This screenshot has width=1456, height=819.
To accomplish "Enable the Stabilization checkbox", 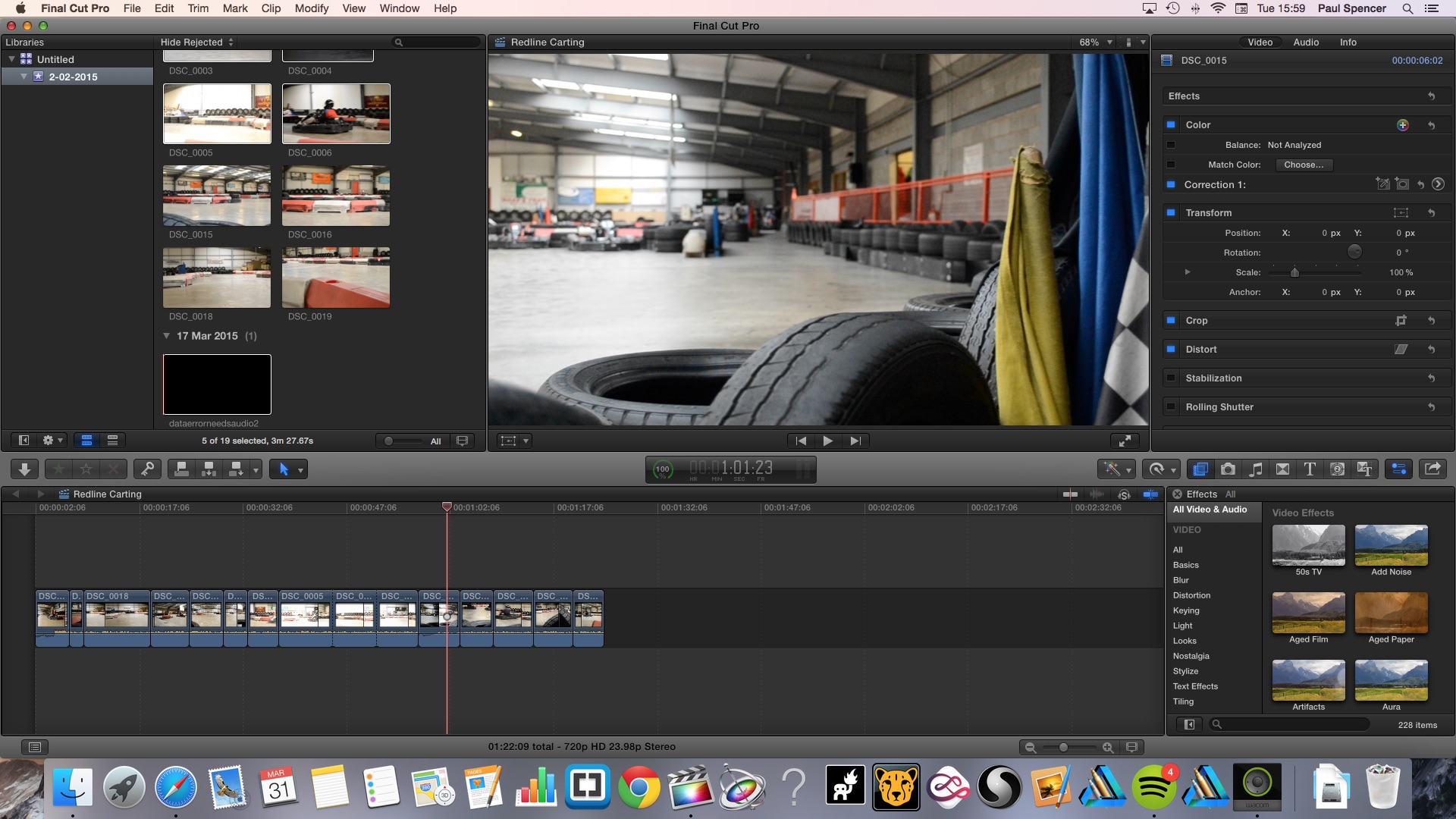I will pos(1171,378).
